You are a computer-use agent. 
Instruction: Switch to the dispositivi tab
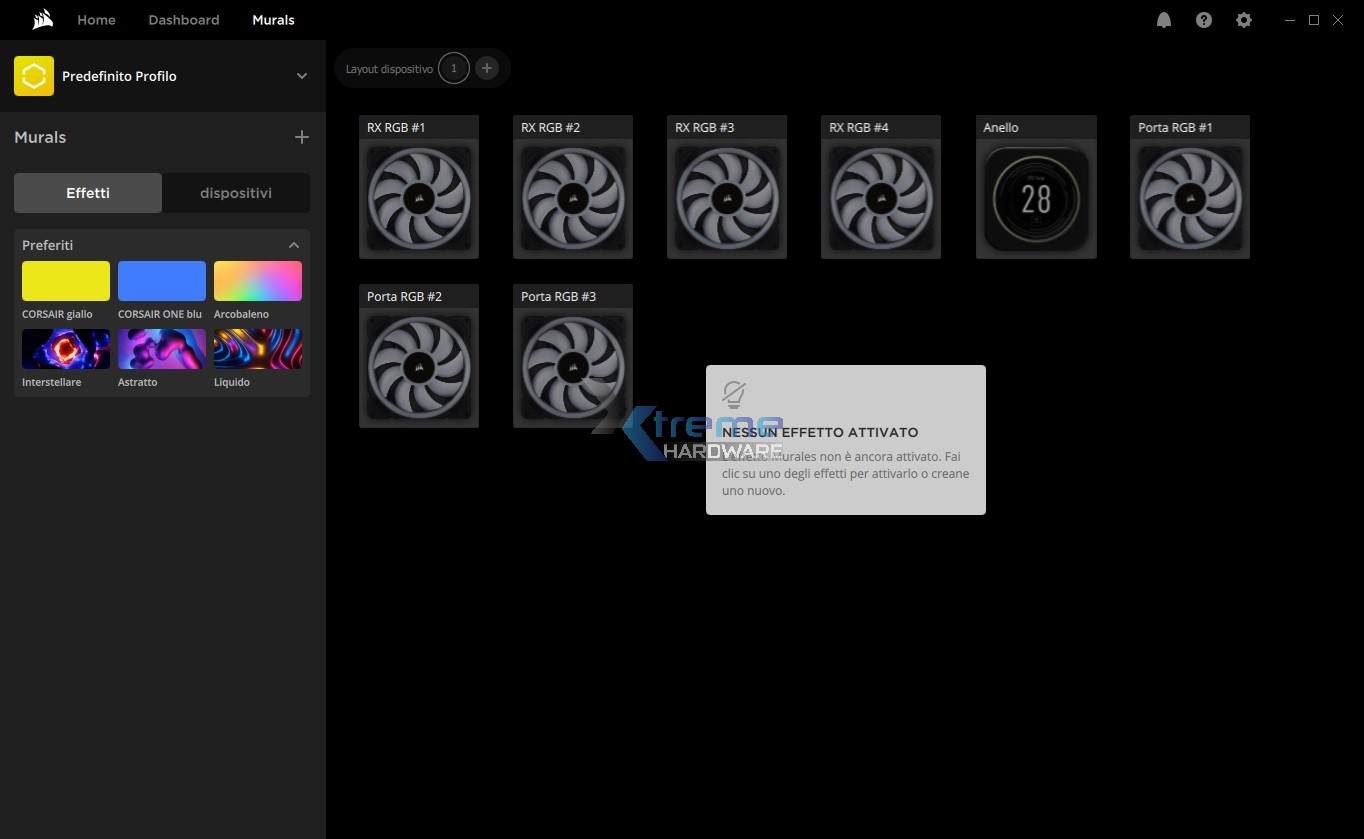pos(236,193)
